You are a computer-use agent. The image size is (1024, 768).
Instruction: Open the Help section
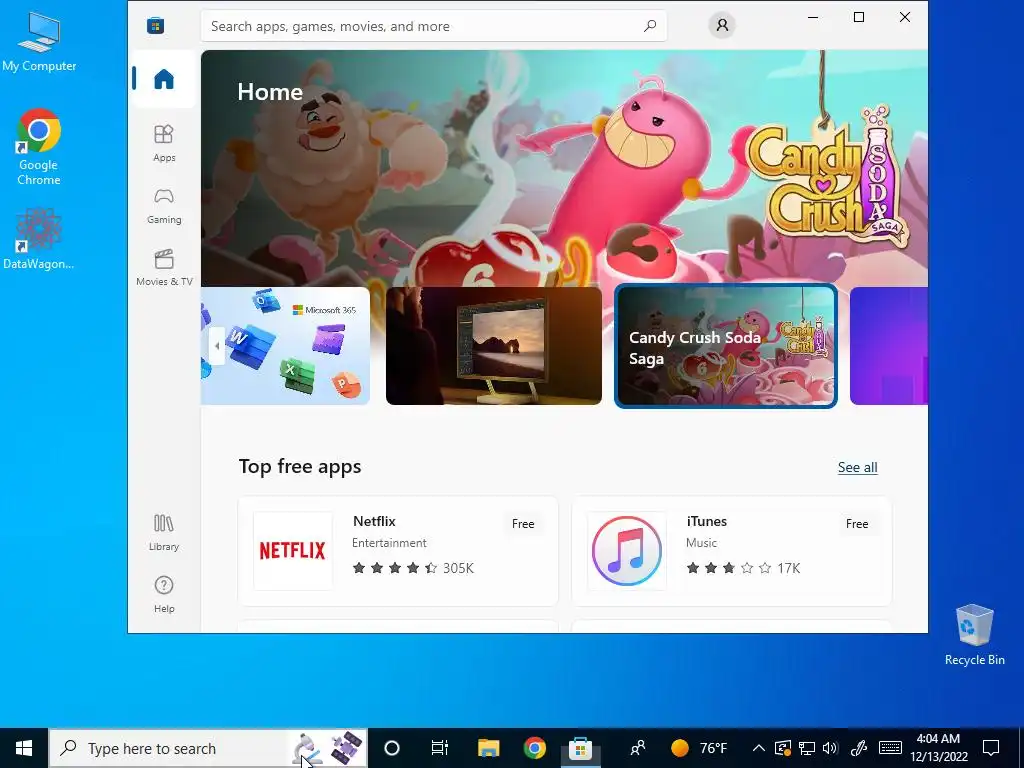[164, 594]
